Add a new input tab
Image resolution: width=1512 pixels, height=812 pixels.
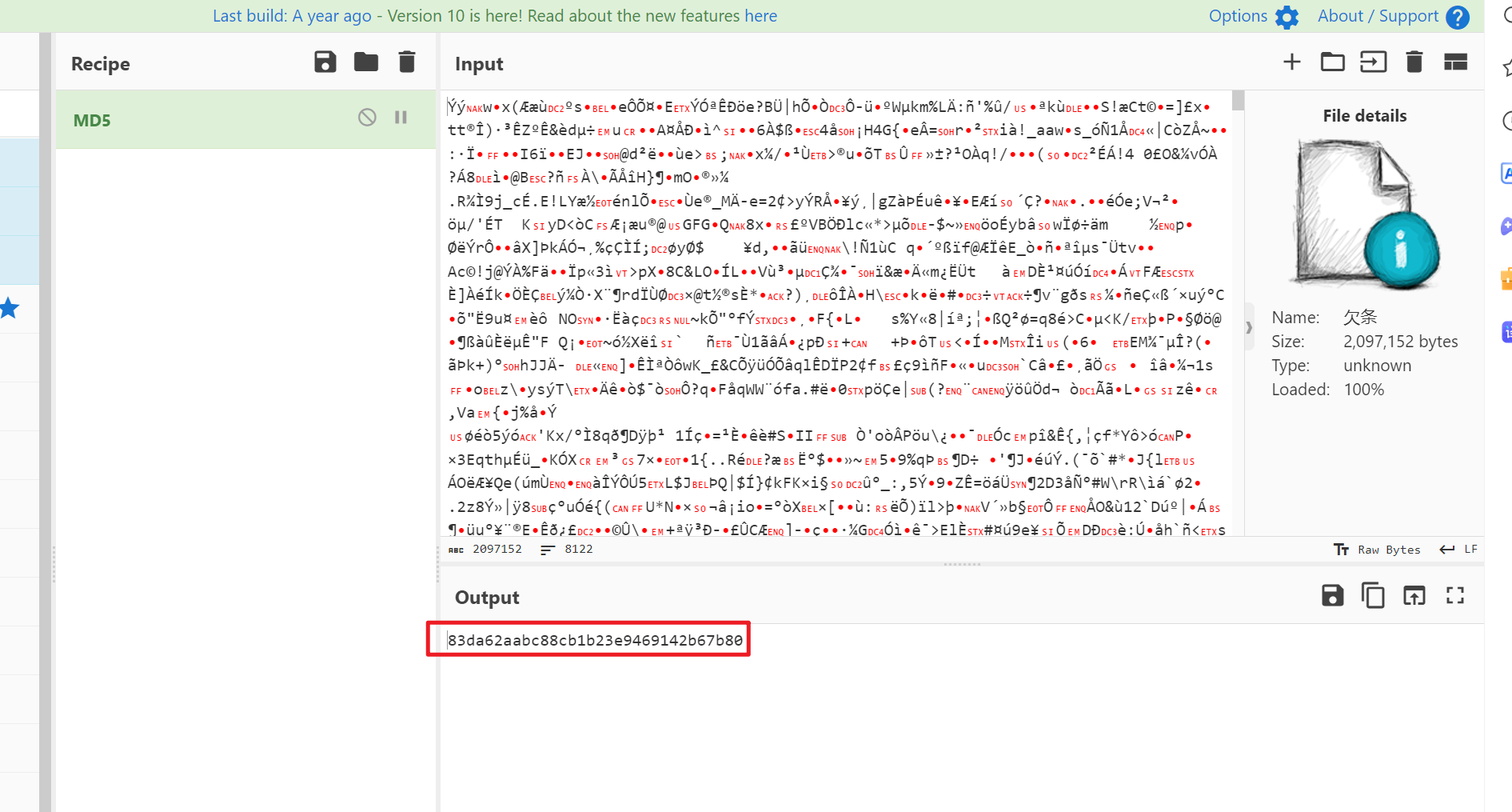(1292, 62)
